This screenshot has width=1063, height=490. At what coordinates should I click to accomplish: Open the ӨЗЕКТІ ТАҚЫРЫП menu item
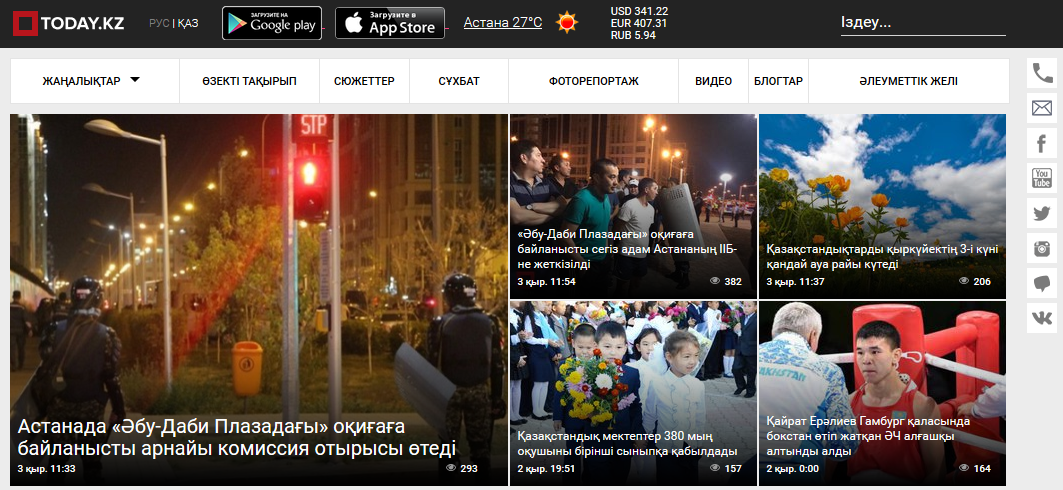click(x=249, y=81)
